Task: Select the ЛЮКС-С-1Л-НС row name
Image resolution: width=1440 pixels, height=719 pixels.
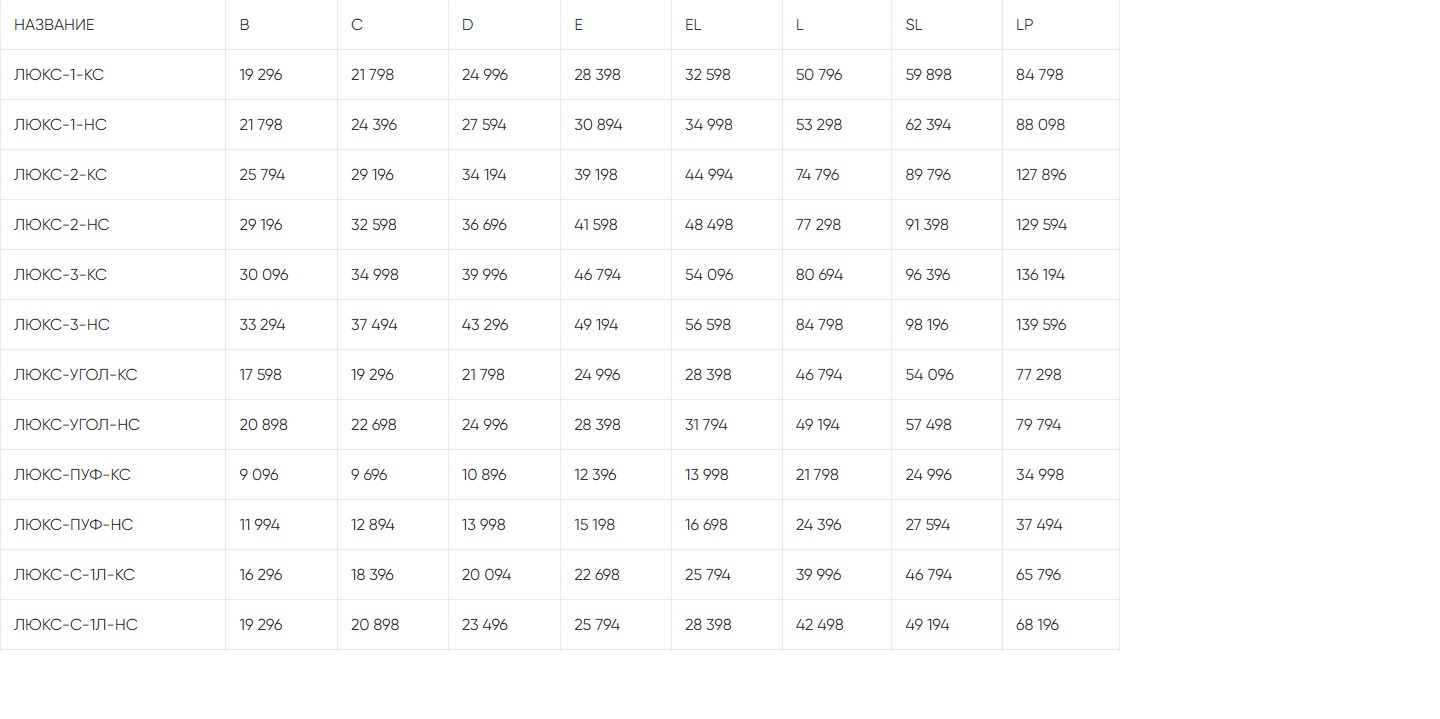Action: point(76,625)
